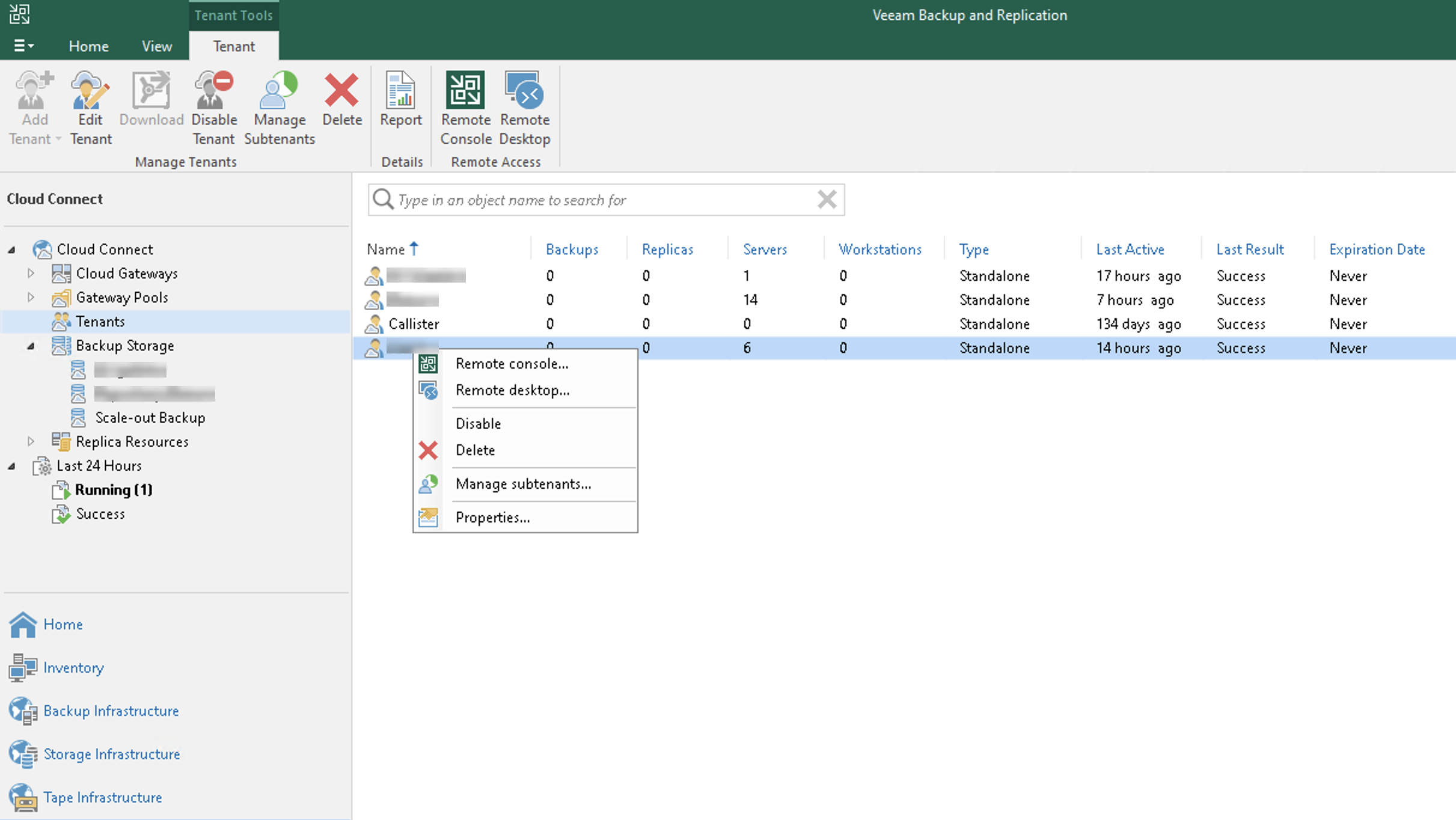This screenshot has width=1456, height=820.
Task: Click the Callister tenant user icon
Action: click(x=373, y=324)
